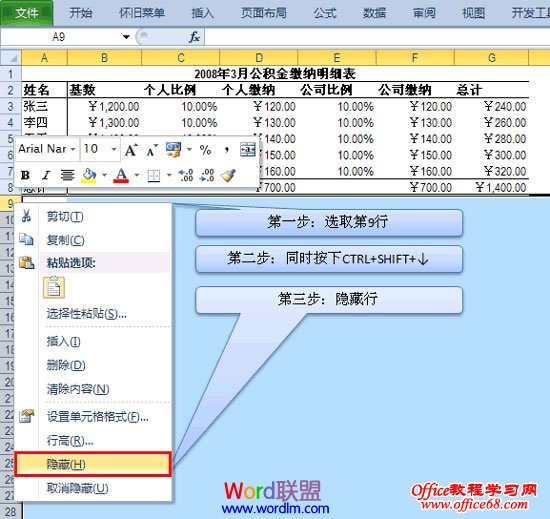Select row 28 header

[11, 512]
